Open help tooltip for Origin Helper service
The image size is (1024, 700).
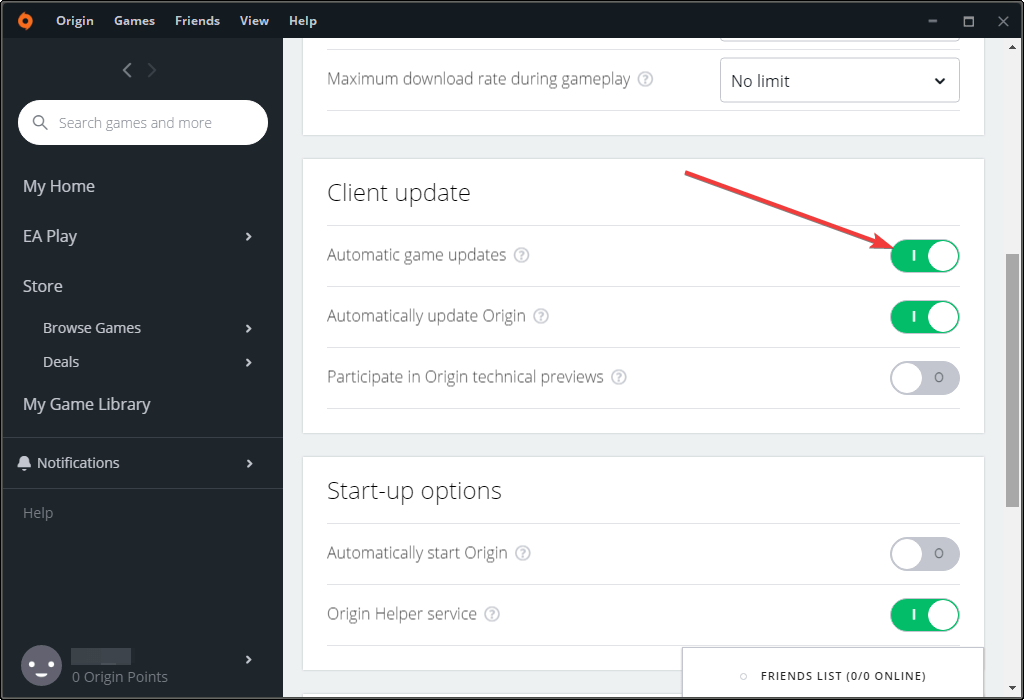point(491,614)
